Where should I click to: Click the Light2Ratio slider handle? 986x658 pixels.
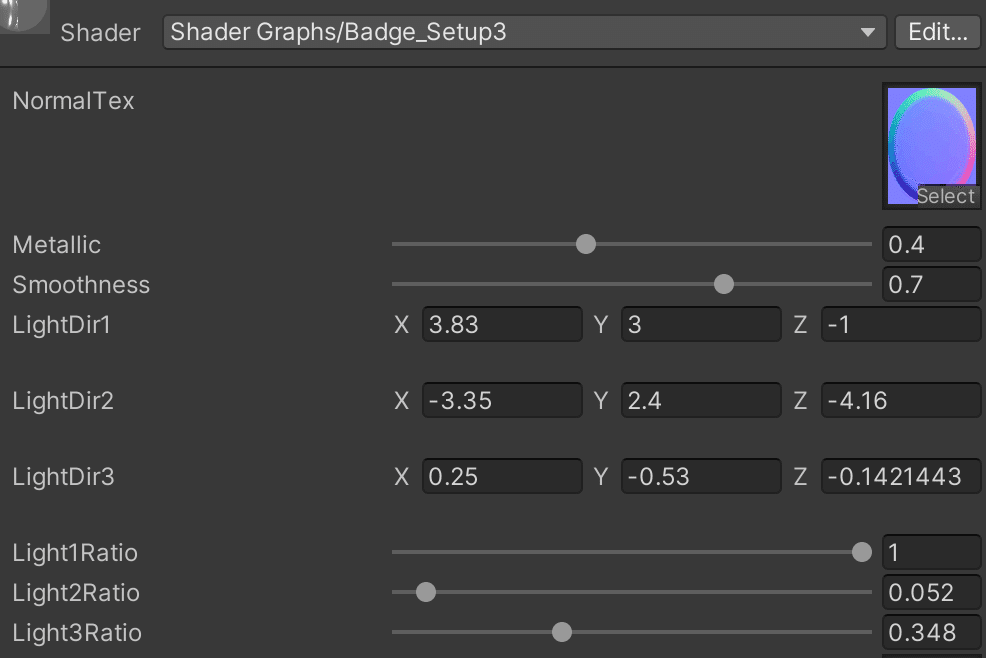[425, 593]
